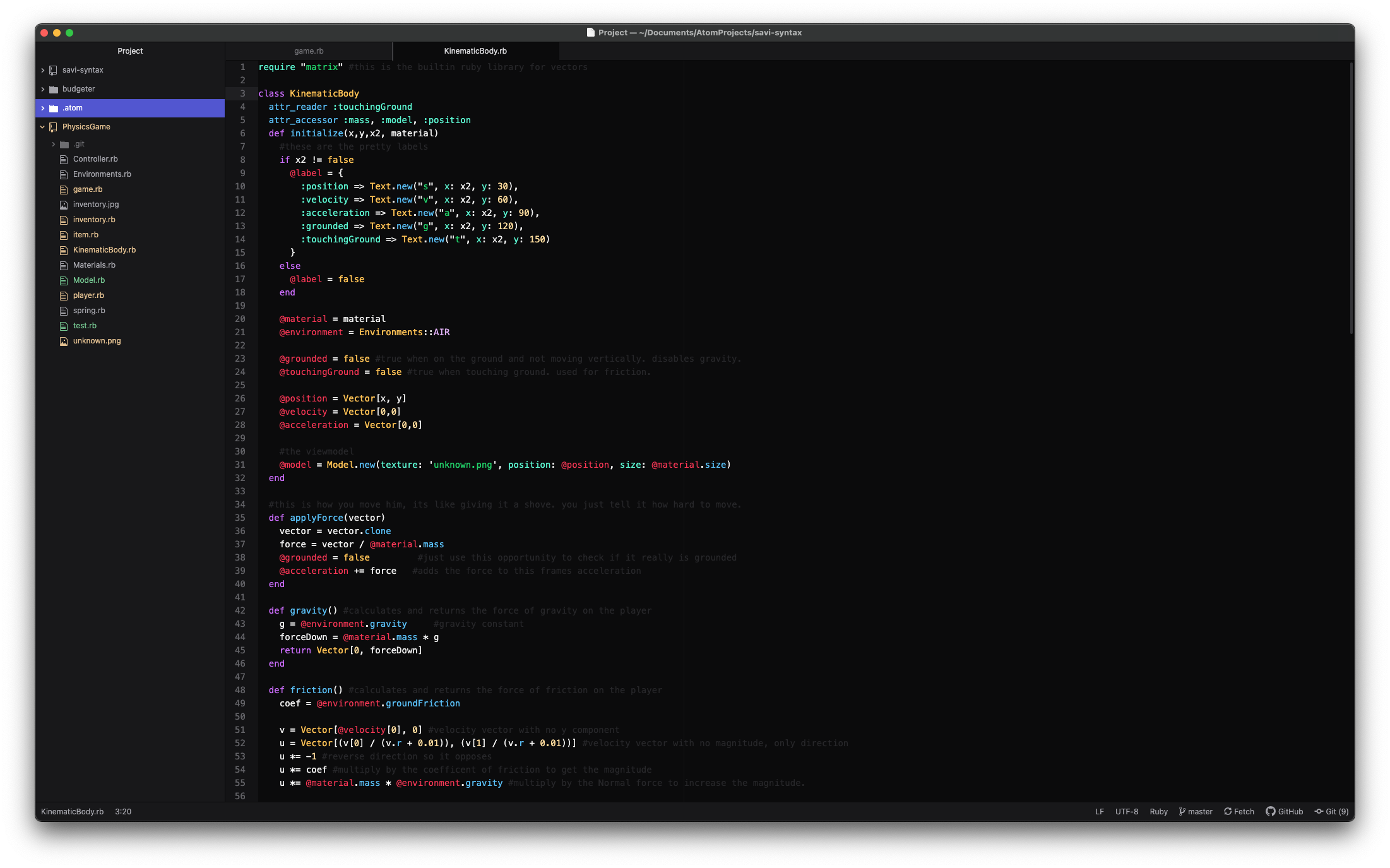Click the spring.rb file icon
This screenshot has height=868, width=1390.
click(64, 311)
